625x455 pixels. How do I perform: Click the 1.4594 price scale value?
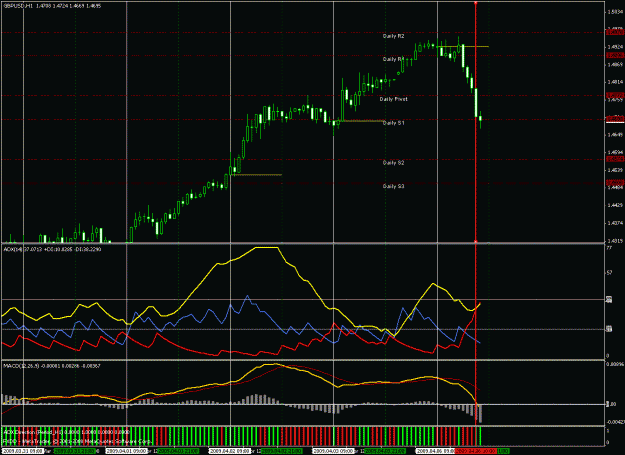[x=615, y=152]
